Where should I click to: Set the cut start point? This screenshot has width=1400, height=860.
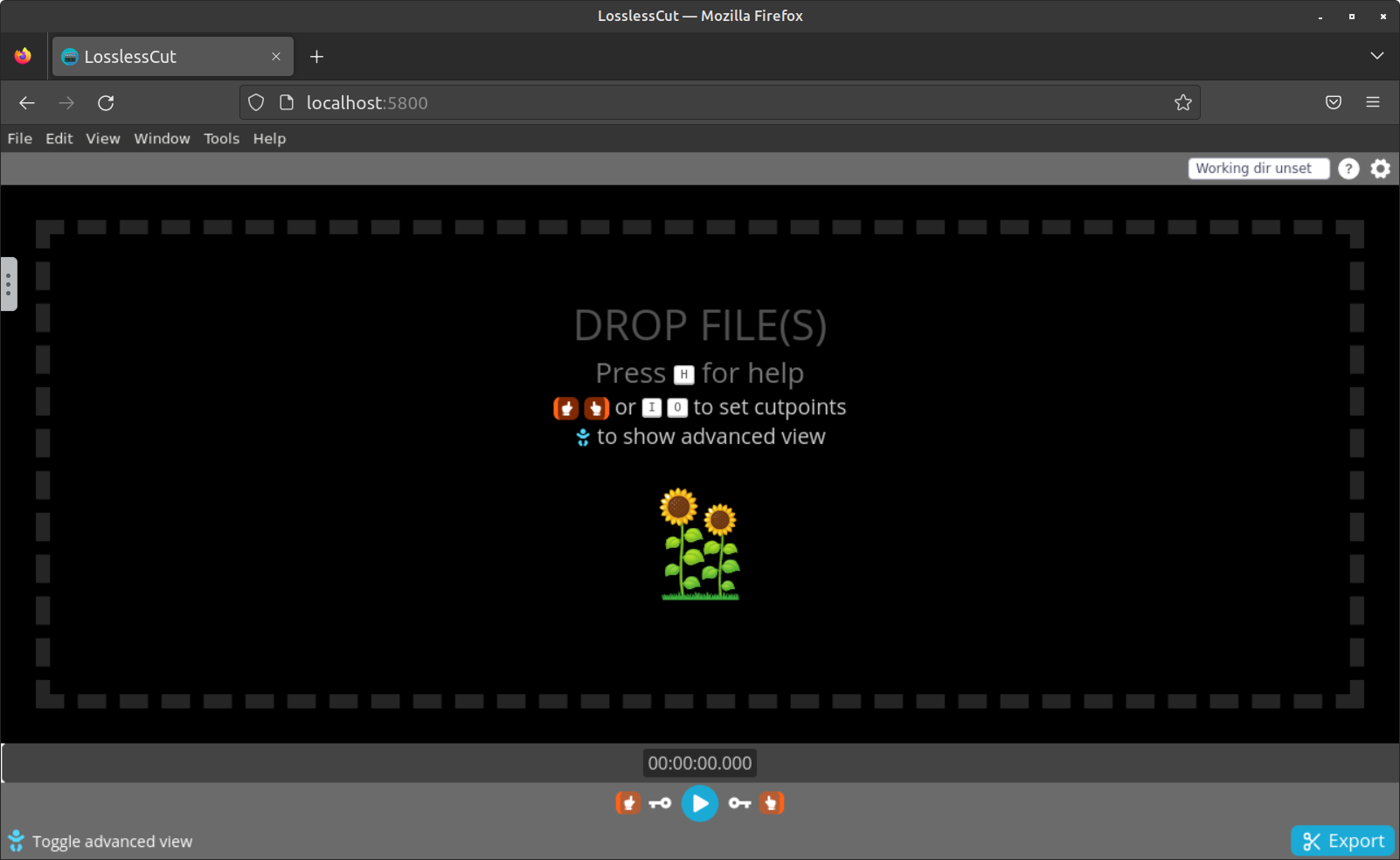(x=627, y=803)
